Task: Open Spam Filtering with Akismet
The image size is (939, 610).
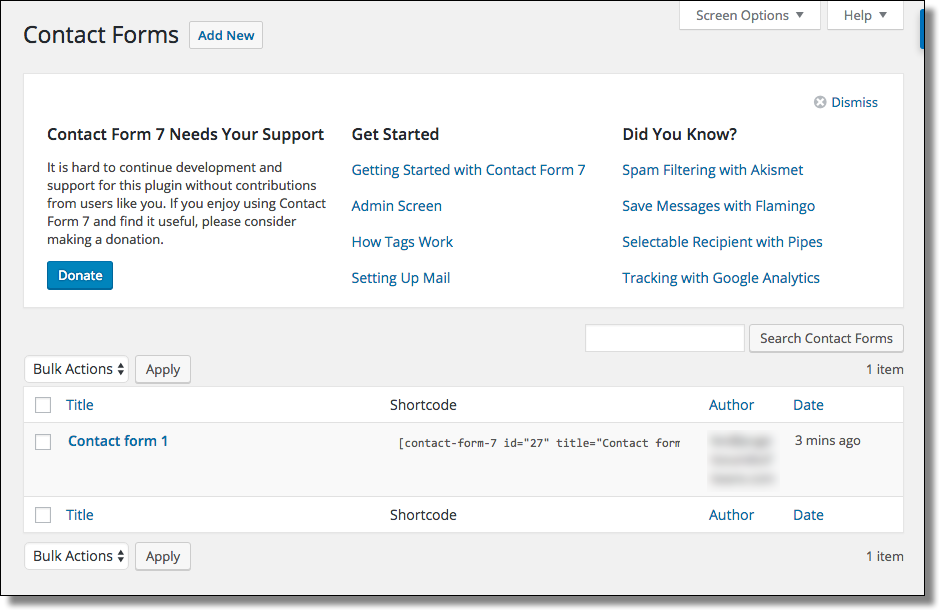Action: pyautogui.click(x=712, y=169)
